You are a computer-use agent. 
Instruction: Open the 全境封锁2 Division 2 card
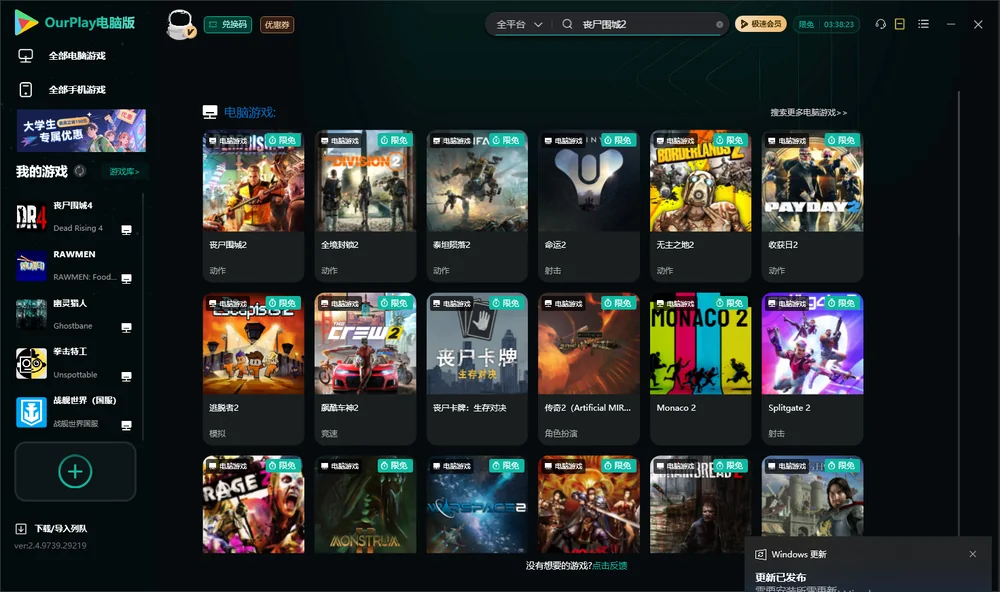pos(365,206)
